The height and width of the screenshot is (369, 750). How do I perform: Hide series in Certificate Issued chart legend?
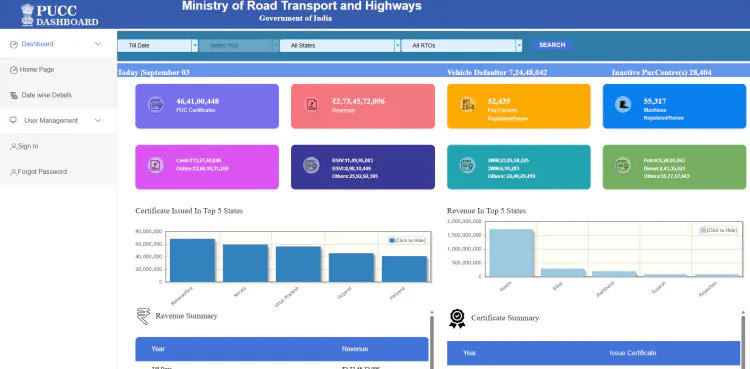(407, 240)
